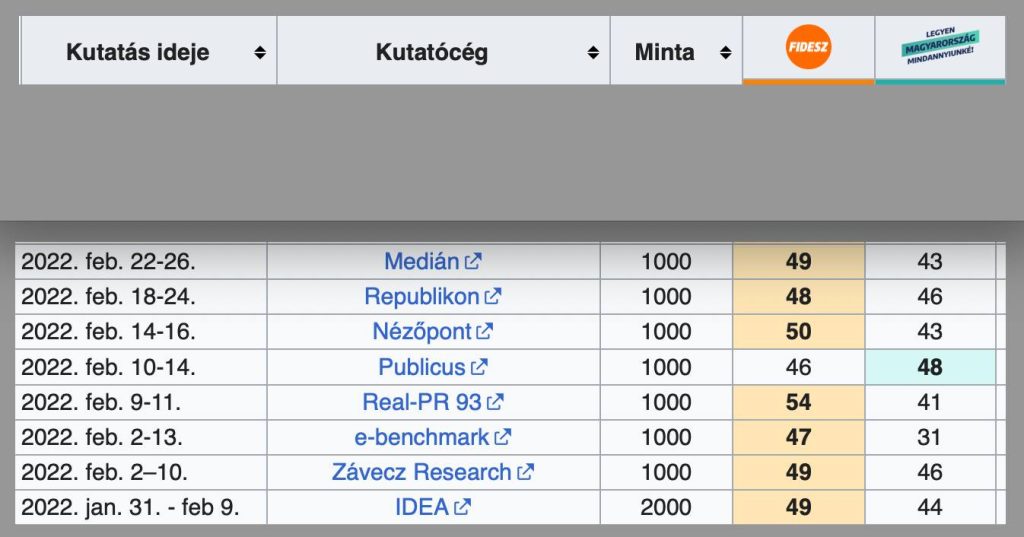Click the external link icon after Real-PR 93

coord(495,402)
